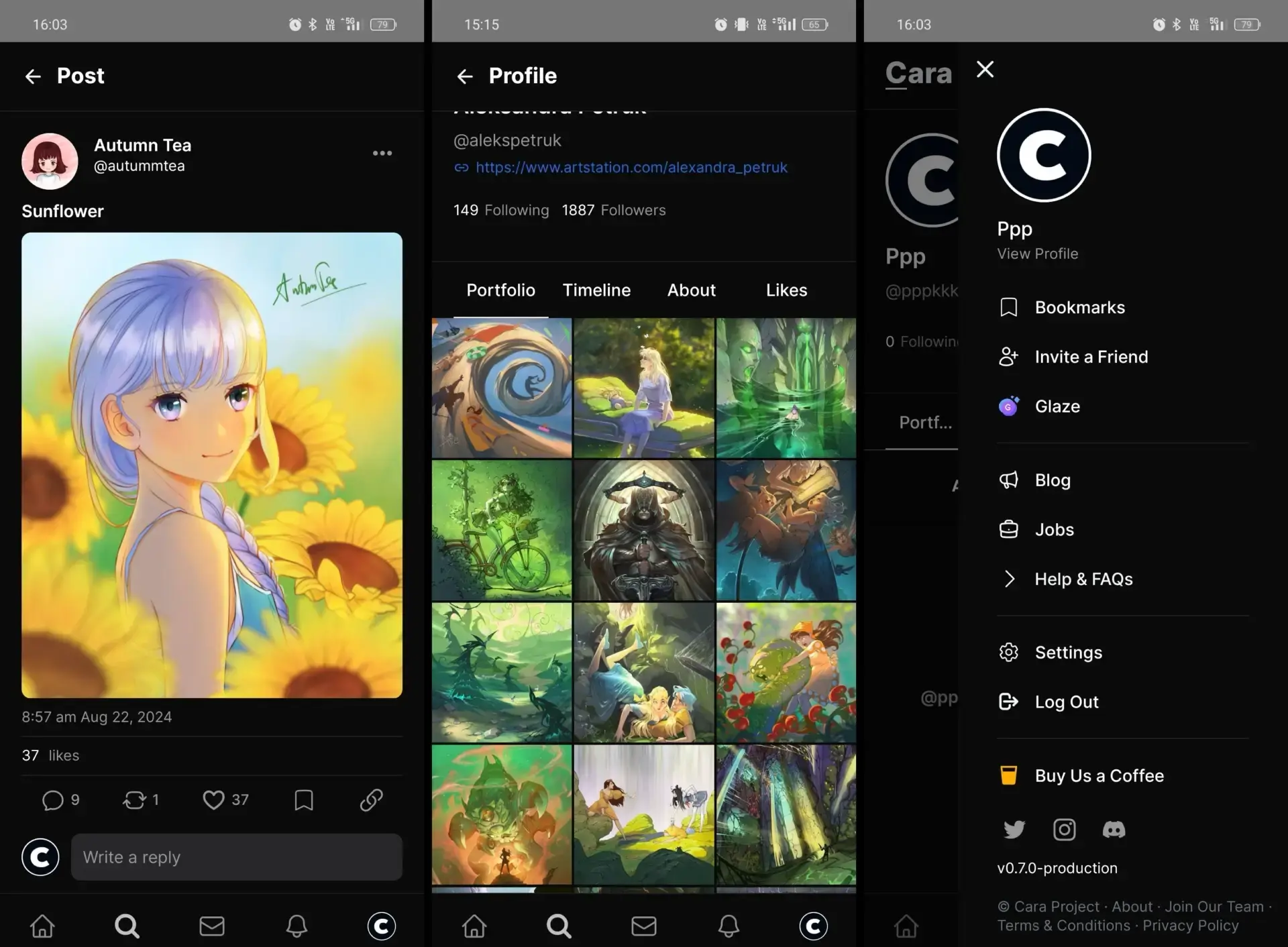Select the Glaze menu item

[1057, 406]
